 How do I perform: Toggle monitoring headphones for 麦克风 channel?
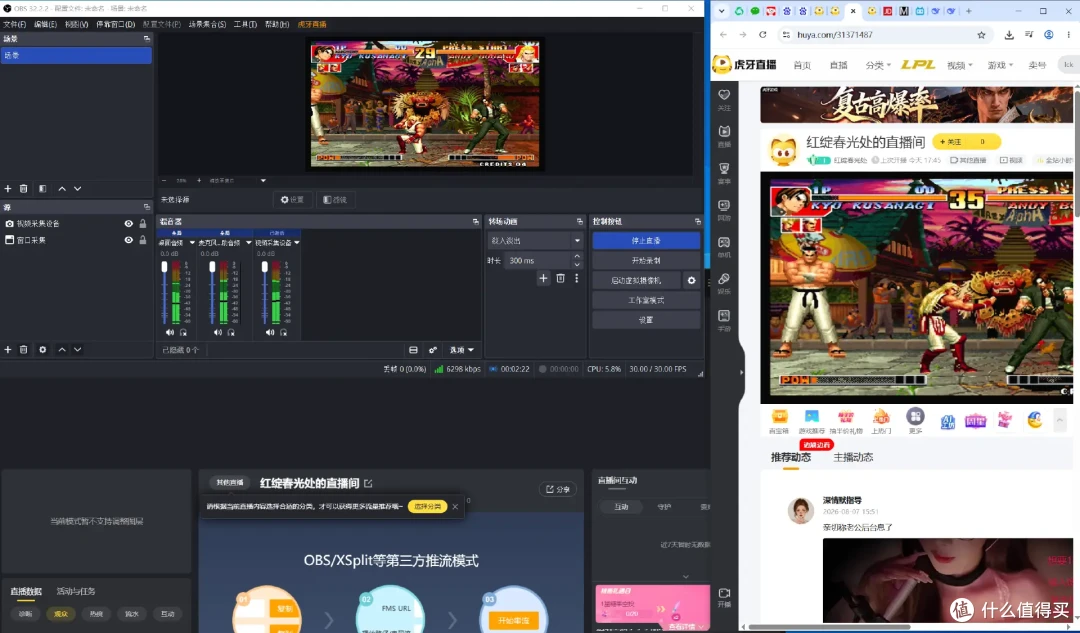231,333
